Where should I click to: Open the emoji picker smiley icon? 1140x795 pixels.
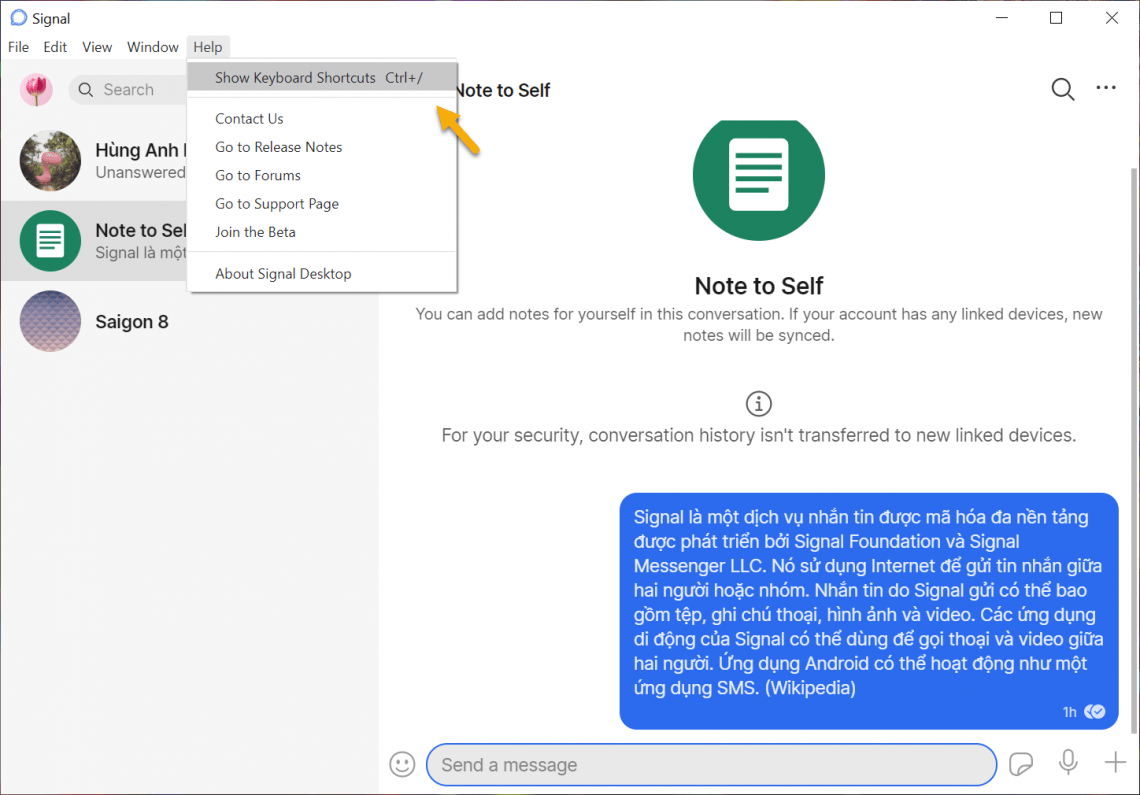coord(402,764)
